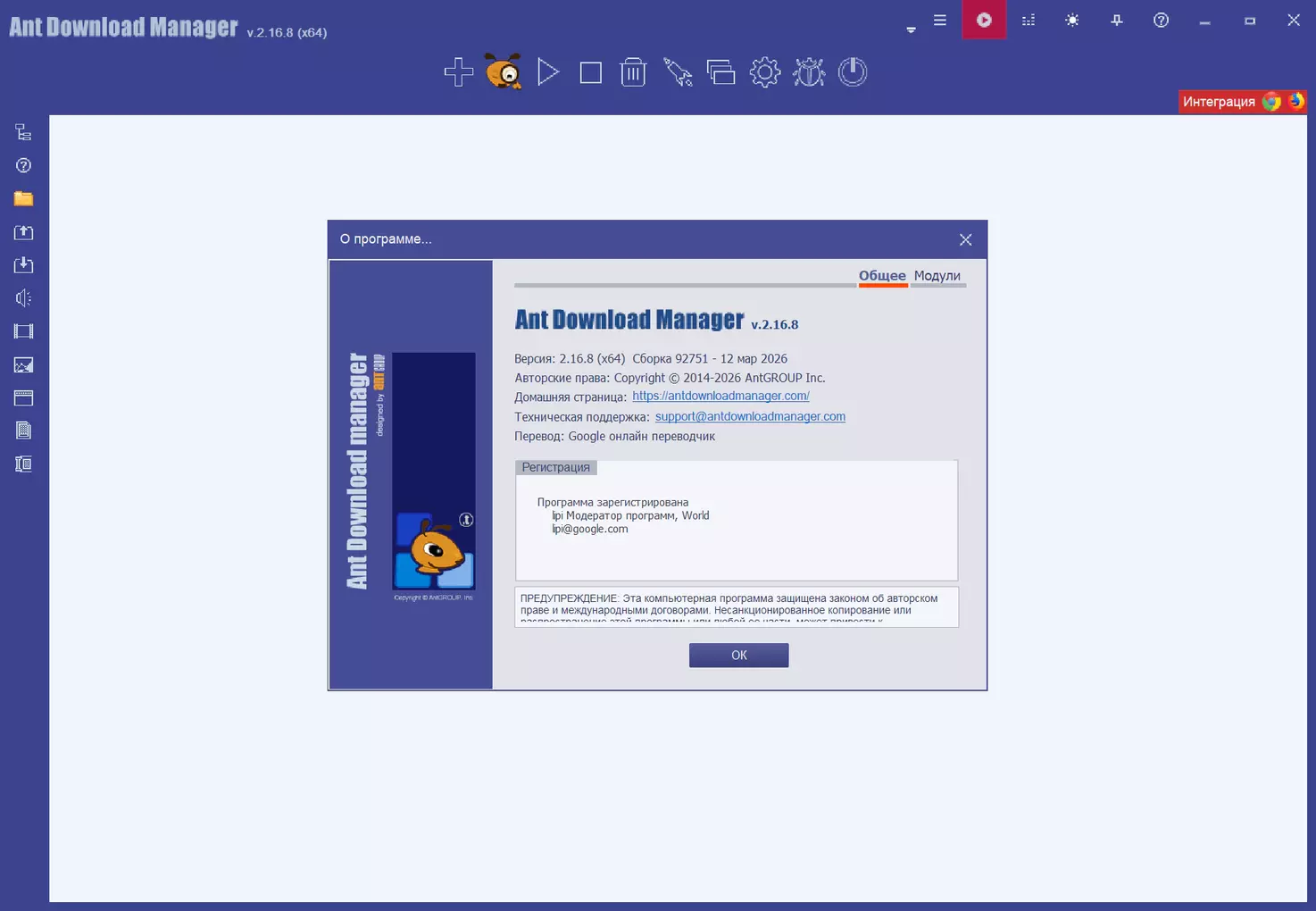The height and width of the screenshot is (911, 1316).
Task: Click the bug icon in the toolbar
Action: 809,72
